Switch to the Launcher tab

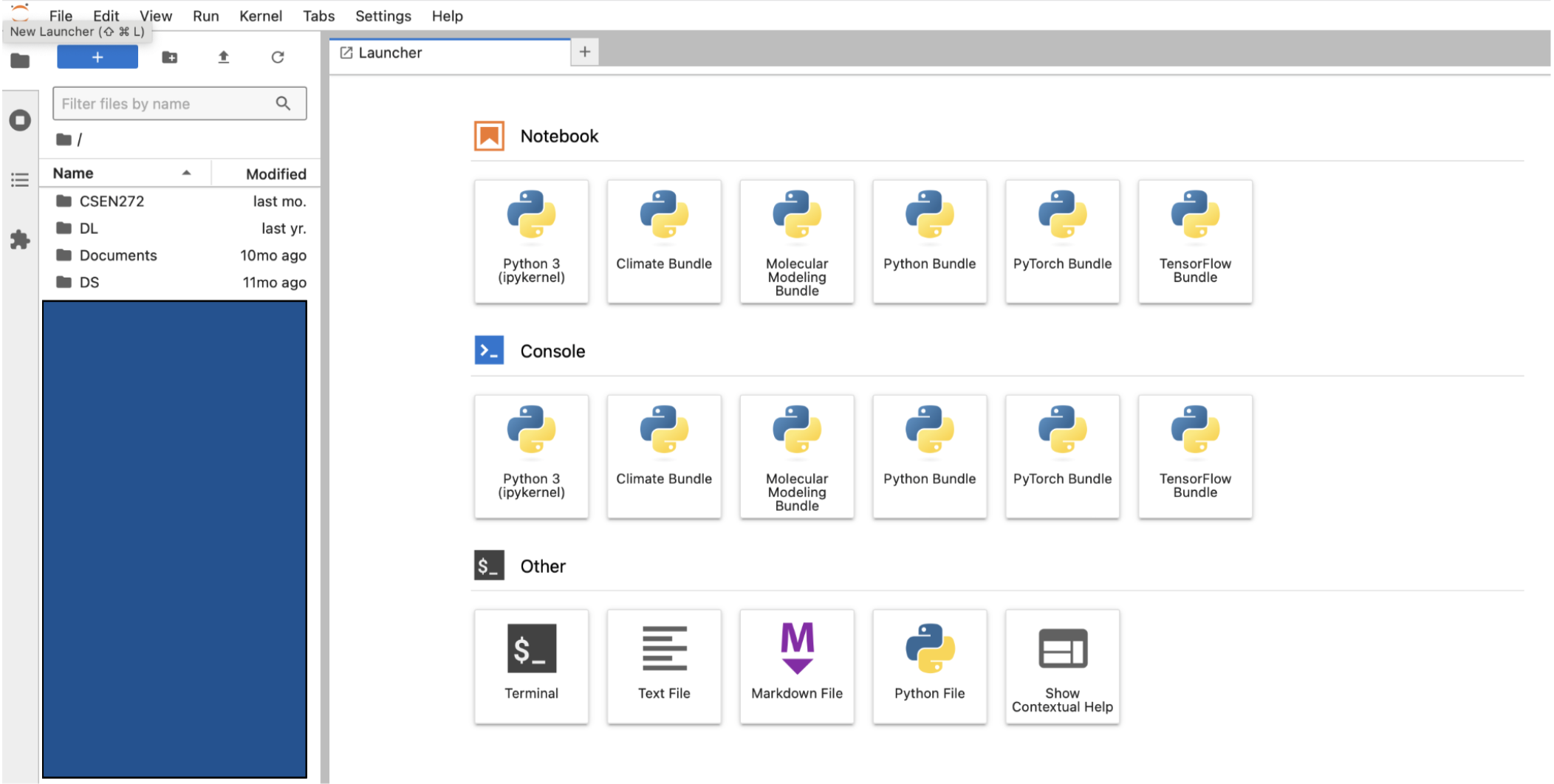tap(450, 52)
